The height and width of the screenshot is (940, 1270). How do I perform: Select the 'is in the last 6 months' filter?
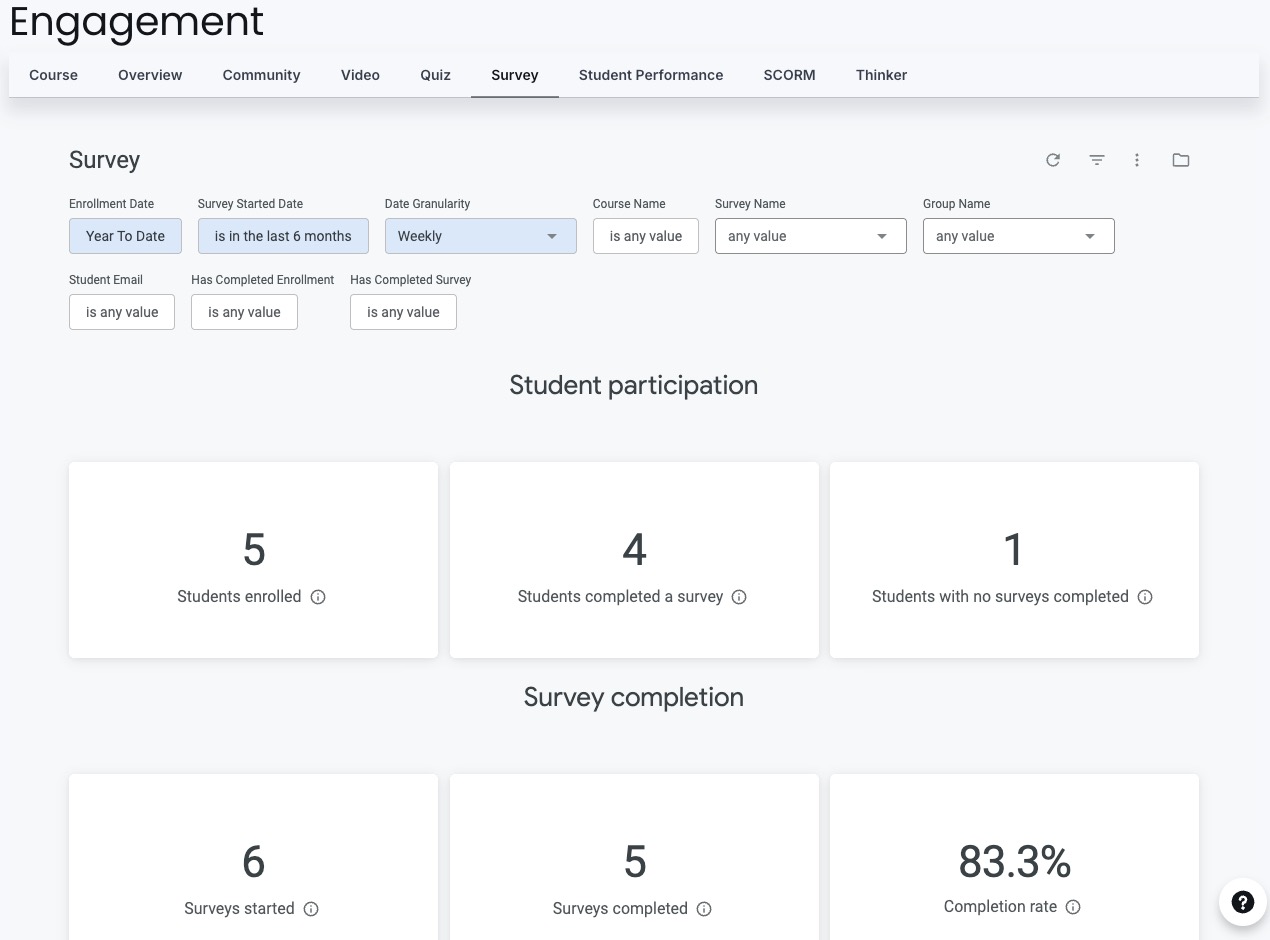[283, 236]
